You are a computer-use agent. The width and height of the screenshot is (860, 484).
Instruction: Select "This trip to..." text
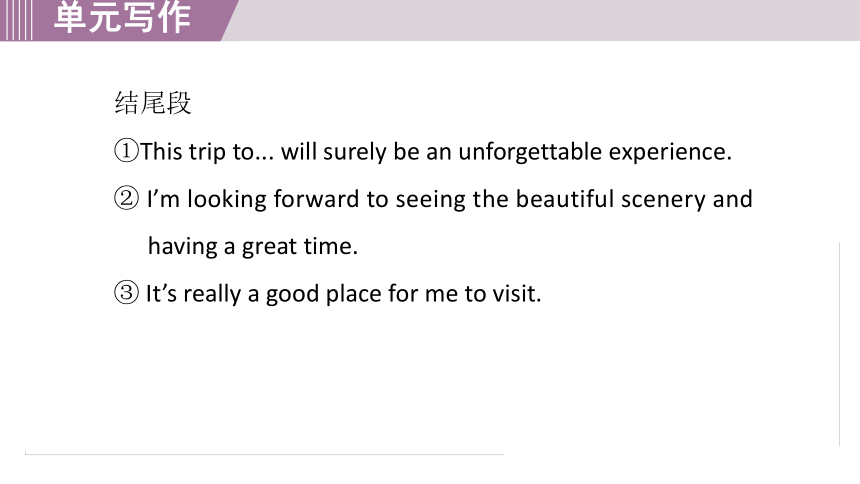[207, 152]
